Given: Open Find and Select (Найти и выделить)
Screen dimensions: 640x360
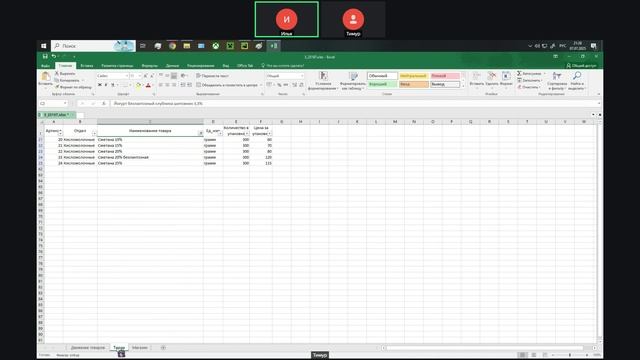Looking at the screenshot, I should coord(577,80).
